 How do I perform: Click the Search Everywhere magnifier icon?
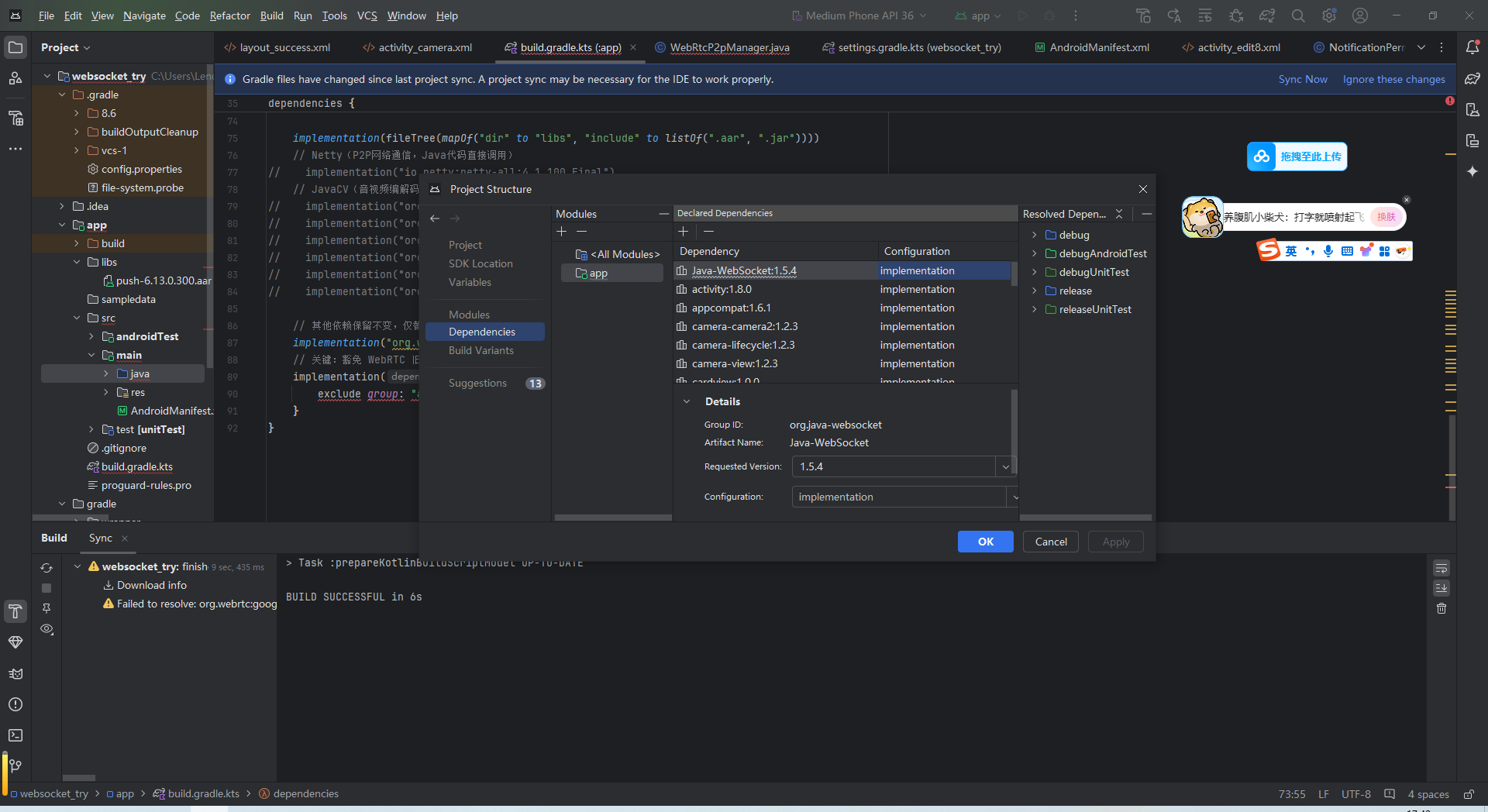tap(1298, 15)
